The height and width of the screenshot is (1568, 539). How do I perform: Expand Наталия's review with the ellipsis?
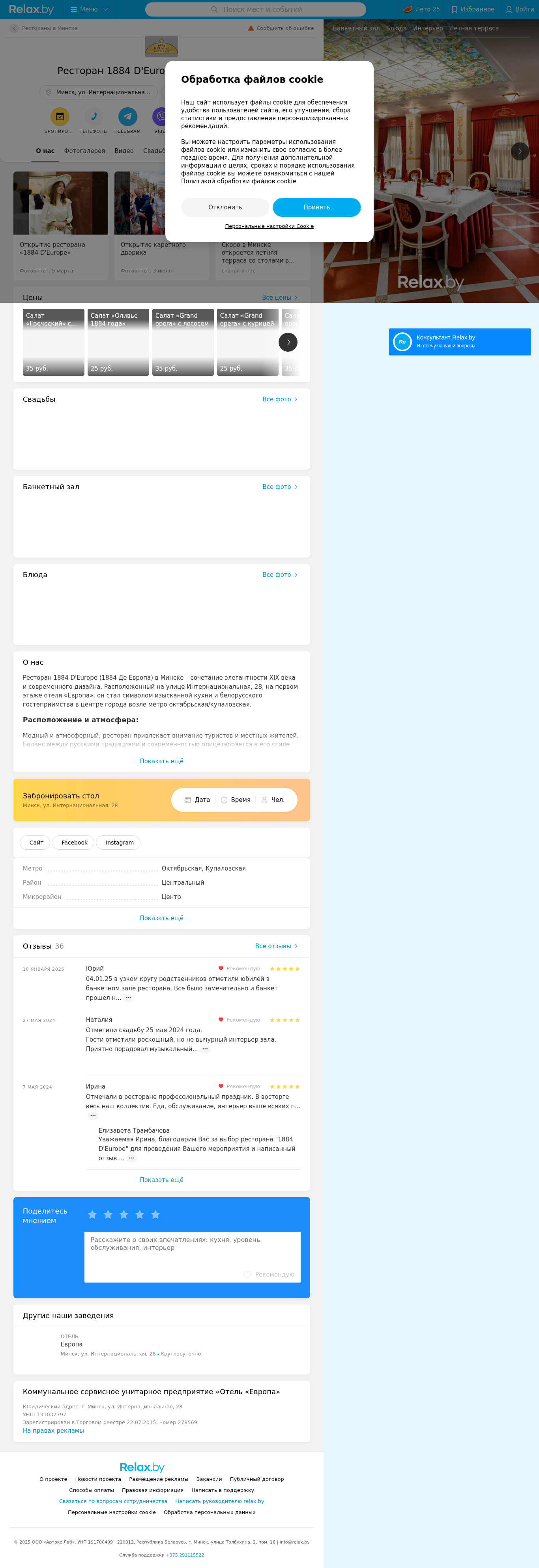click(205, 1049)
